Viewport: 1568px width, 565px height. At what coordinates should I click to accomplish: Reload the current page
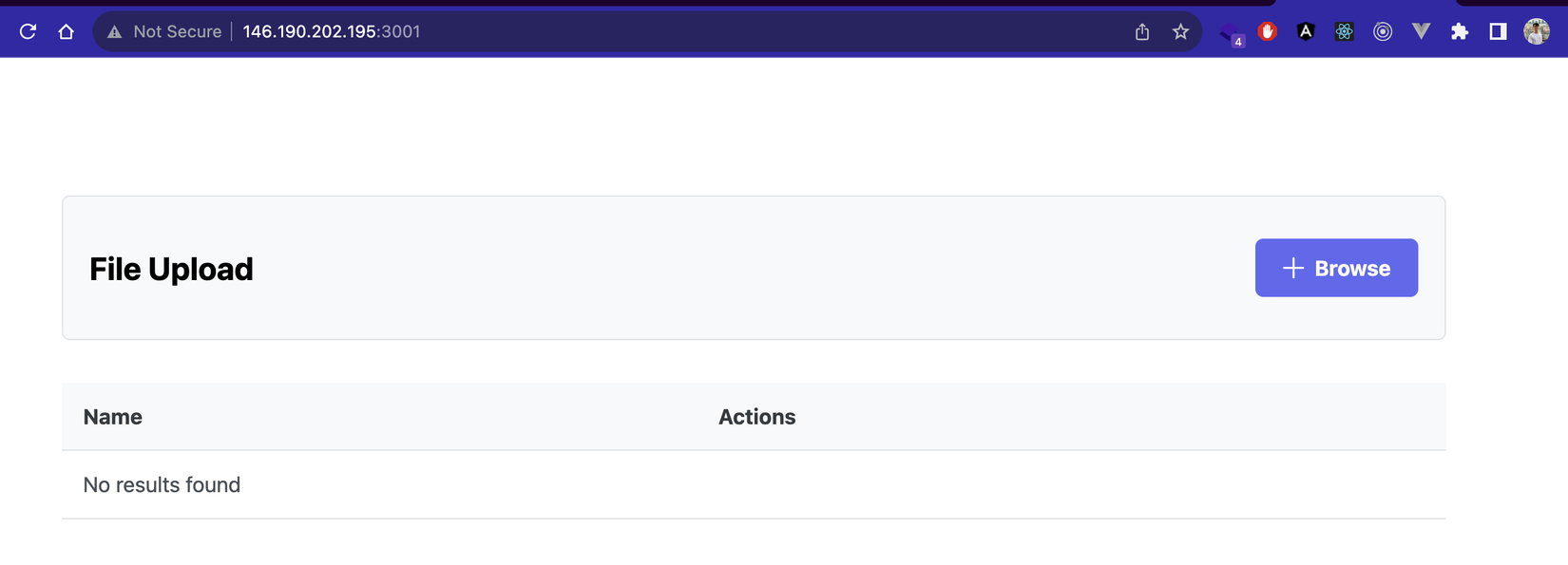(x=28, y=31)
